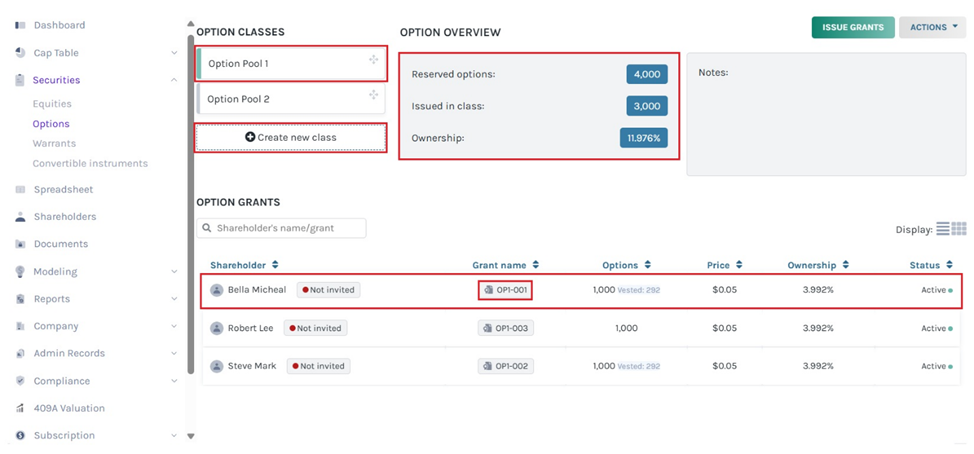974x454 pixels.
Task: Open grant OP1-002
Action: click(x=506, y=366)
